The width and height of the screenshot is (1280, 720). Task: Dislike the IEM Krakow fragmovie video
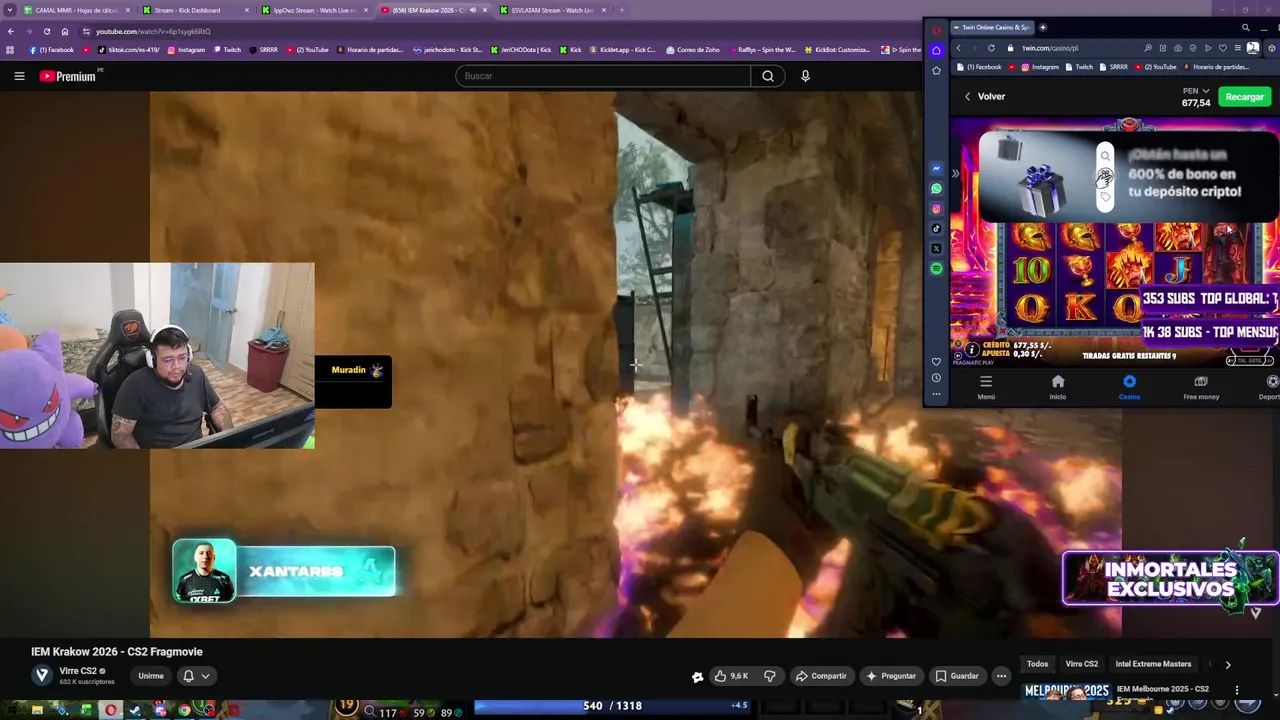coord(770,676)
